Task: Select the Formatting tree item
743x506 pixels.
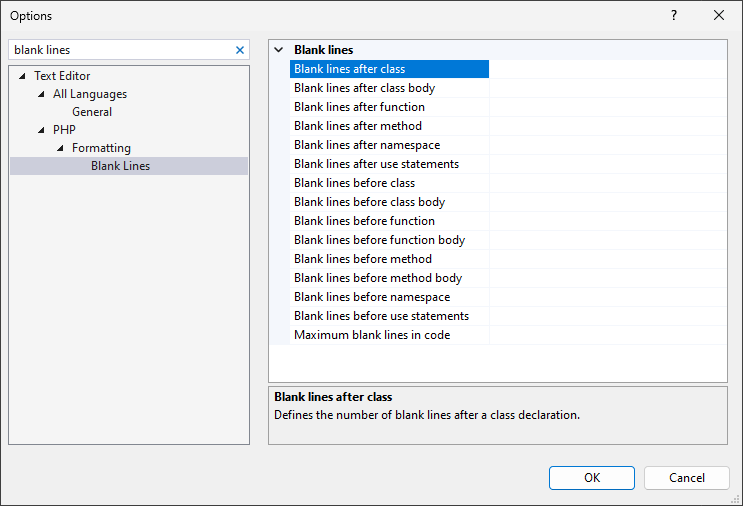Action: 101,148
